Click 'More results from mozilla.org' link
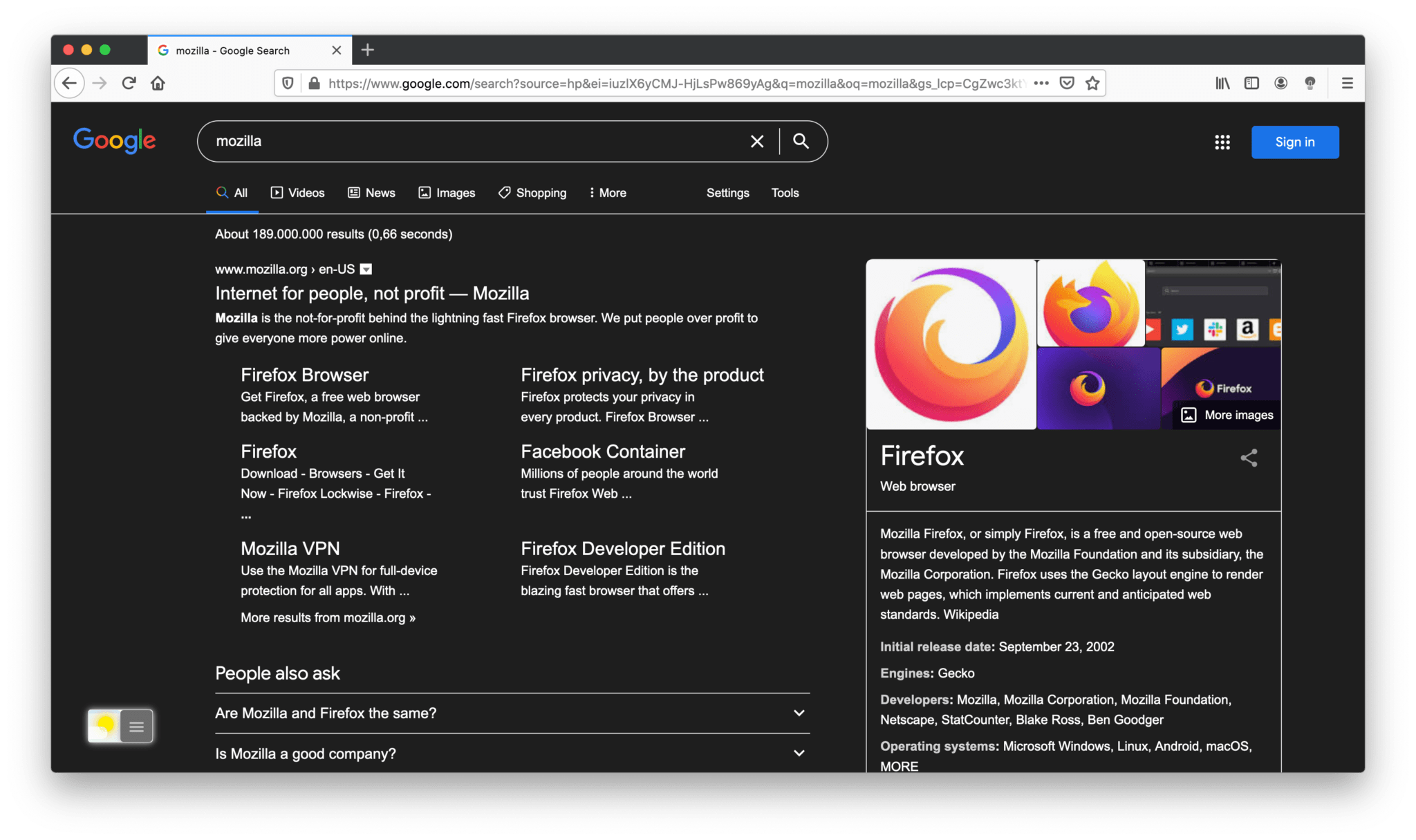The width and height of the screenshot is (1416, 840). pyautogui.click(x=327, y=617)
